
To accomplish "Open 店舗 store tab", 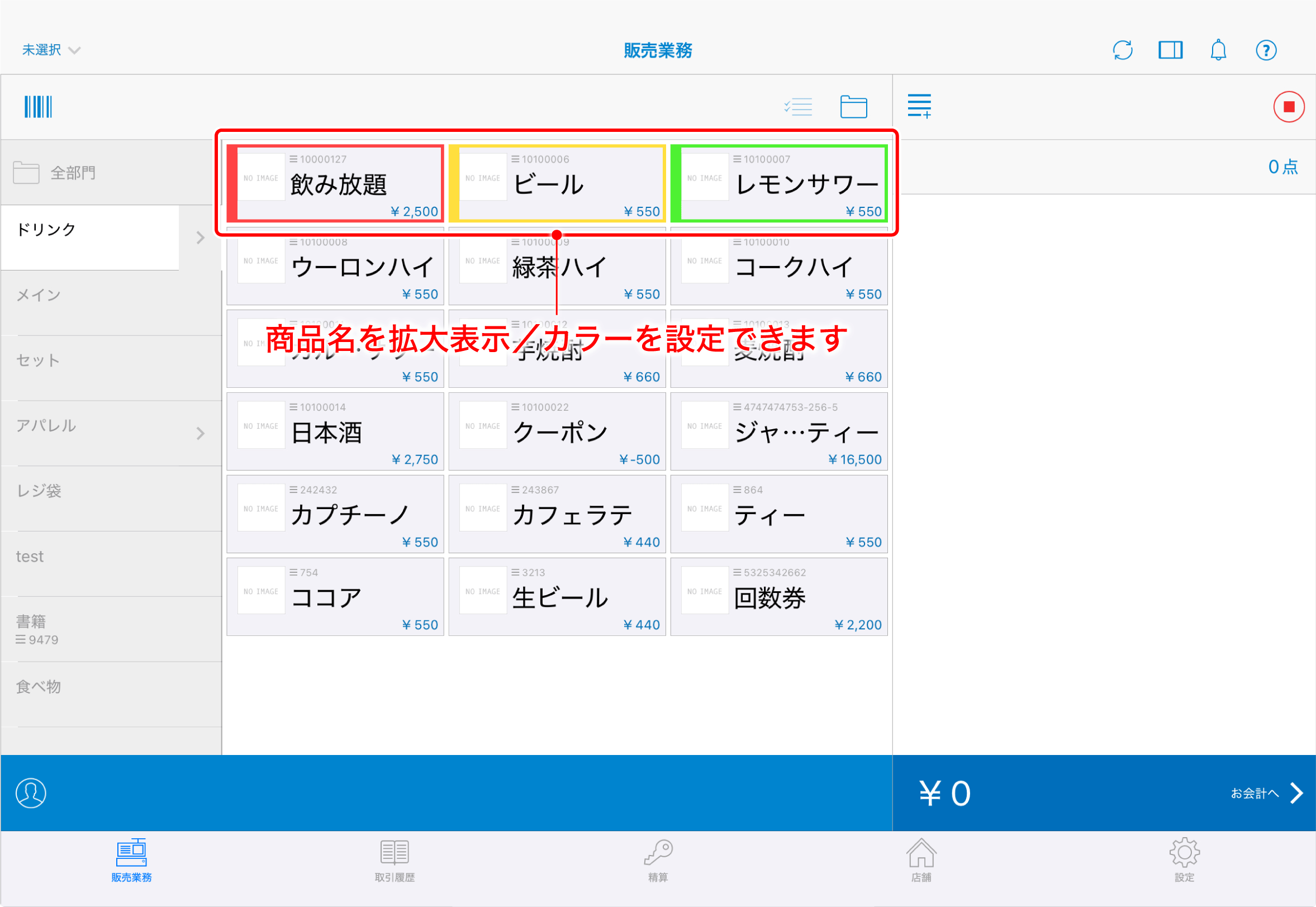I will (921, 861).
